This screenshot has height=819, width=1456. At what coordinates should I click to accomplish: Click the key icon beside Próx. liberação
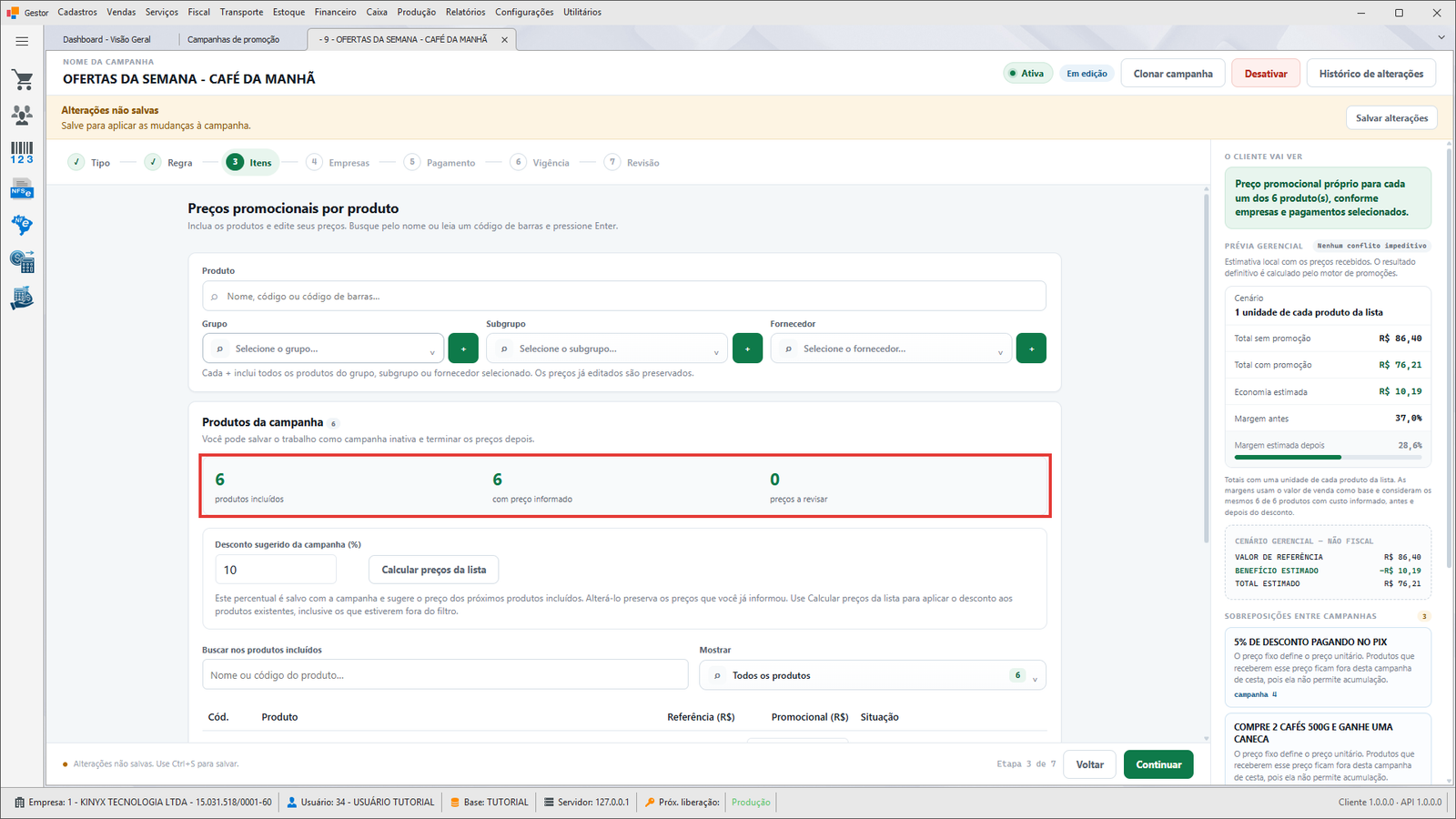pos(650,803)
